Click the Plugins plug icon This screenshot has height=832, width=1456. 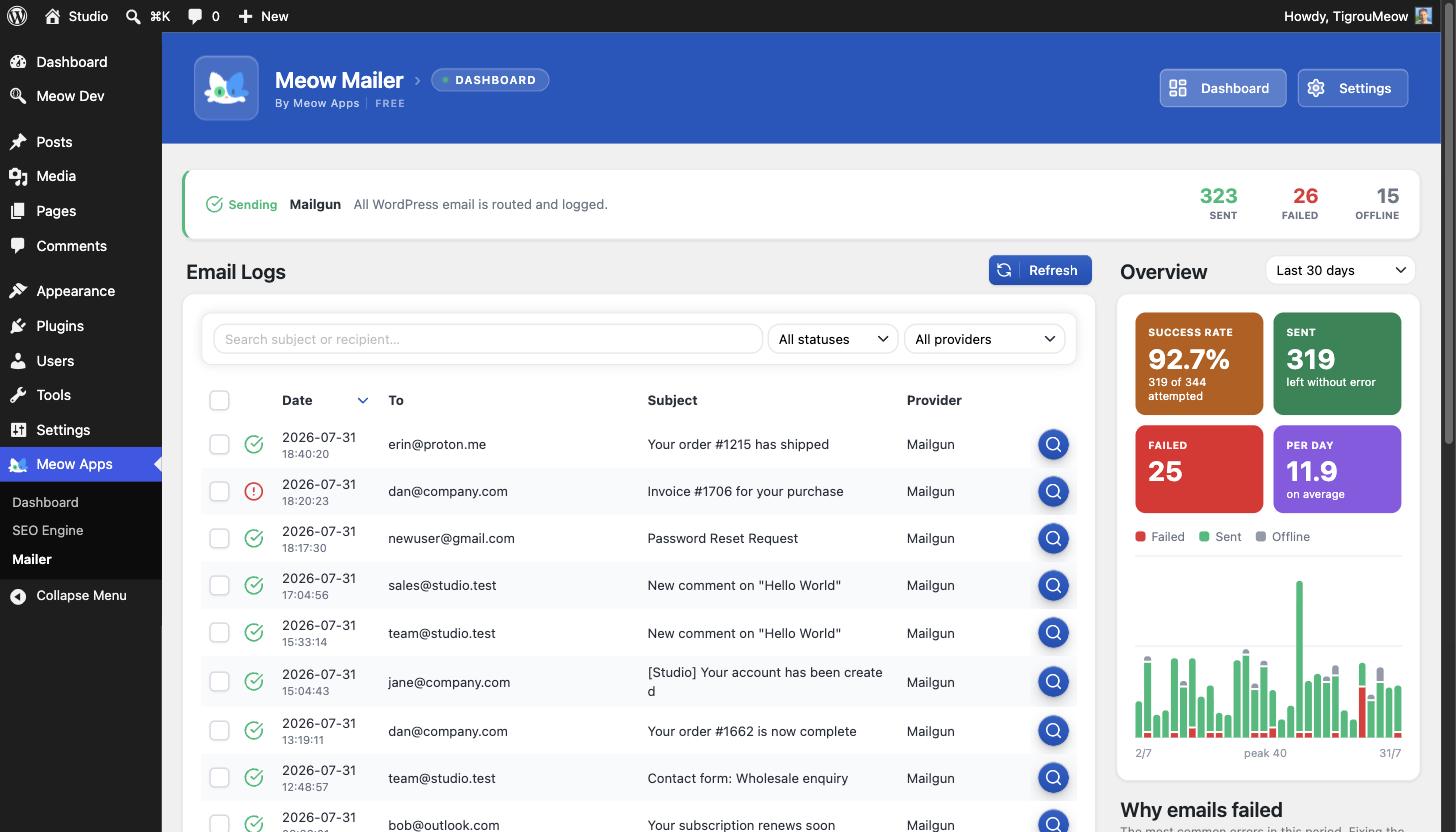pyautogui.click(x=18, y=326)
